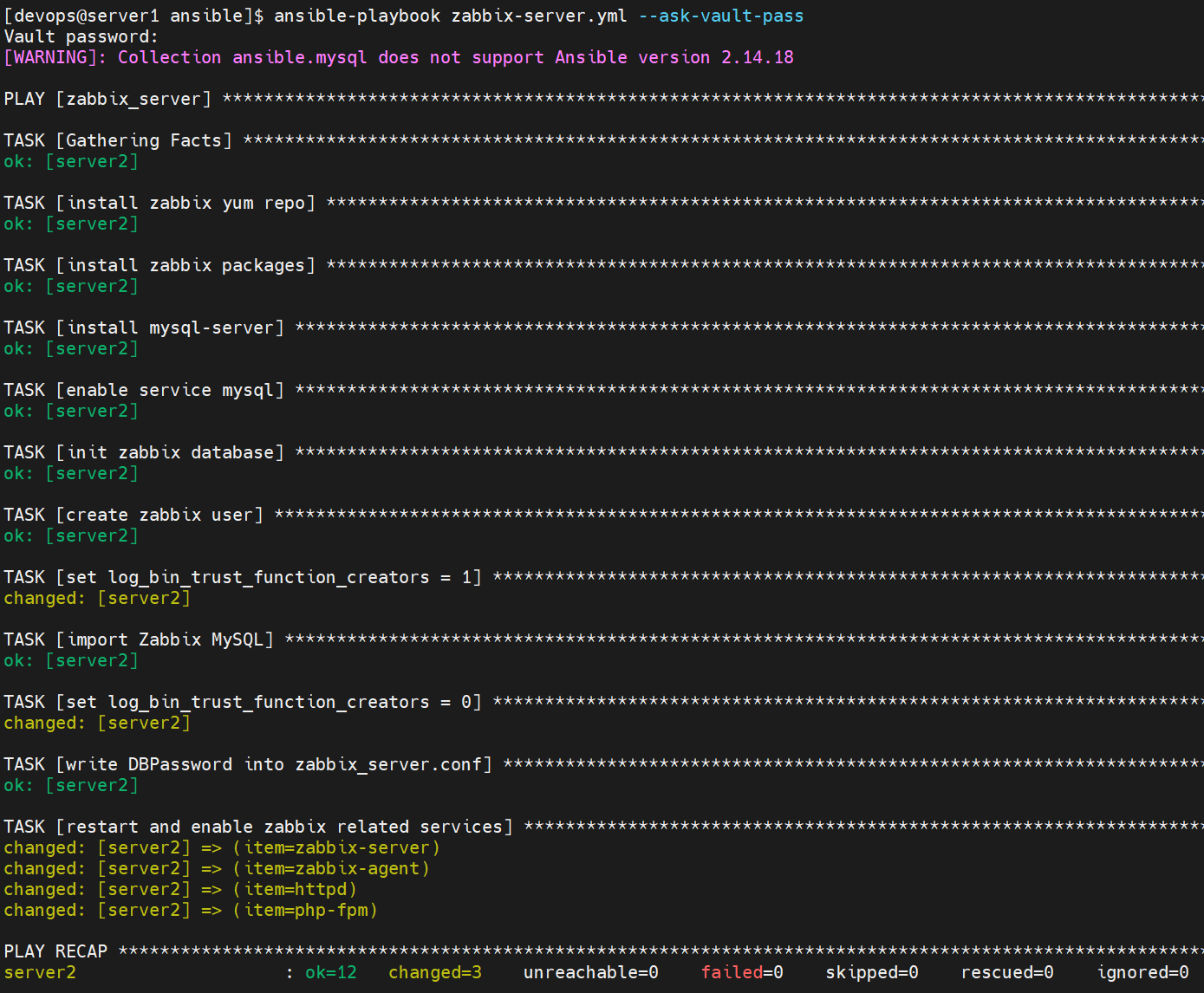1204x993 pixels.
Task: Click 'ok: [server2]' under write DBPassword task
Action: click(71, 785)
